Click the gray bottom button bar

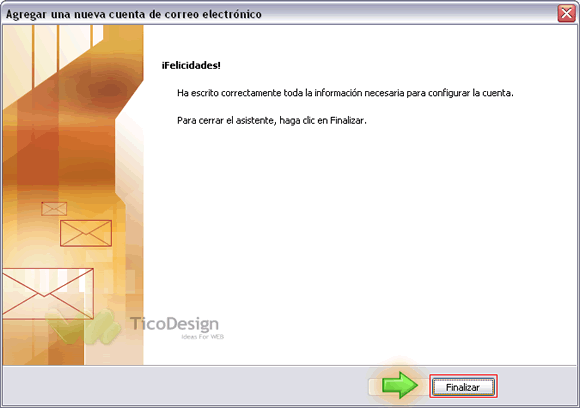185,385
